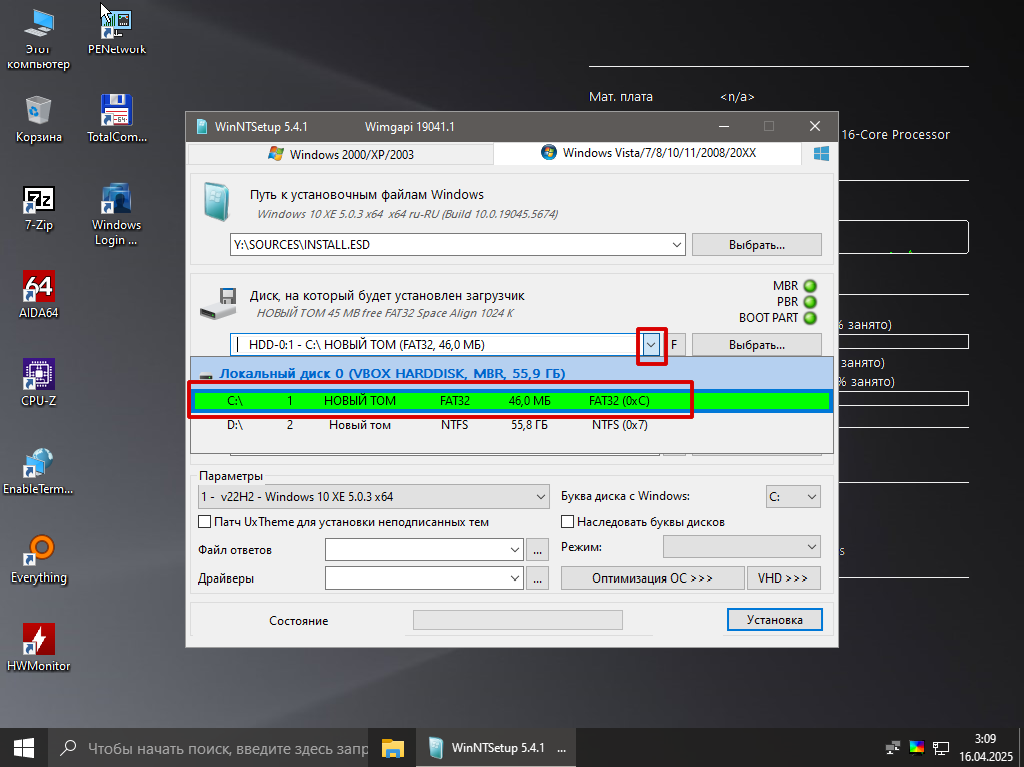1024x767 pixels.
Task: Browse for Драйверы with the ... button
Action: click(x=537, y=578)
